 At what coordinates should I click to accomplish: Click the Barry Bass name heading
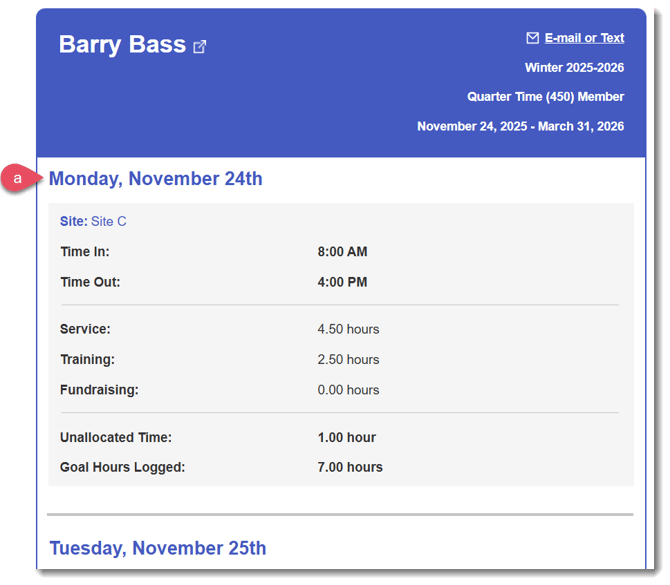coord(122,45)
